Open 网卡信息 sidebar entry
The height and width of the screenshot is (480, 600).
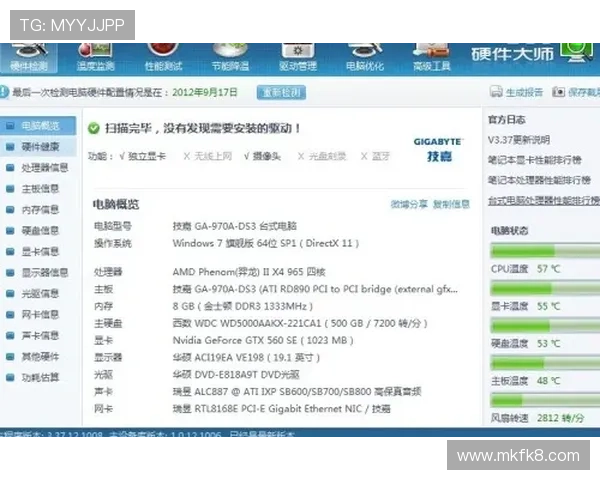(x=38, y=315)
